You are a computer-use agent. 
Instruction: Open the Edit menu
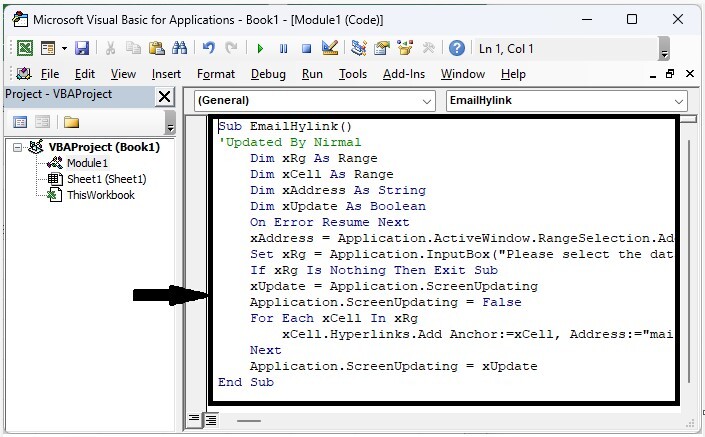(x=85, y=74)
